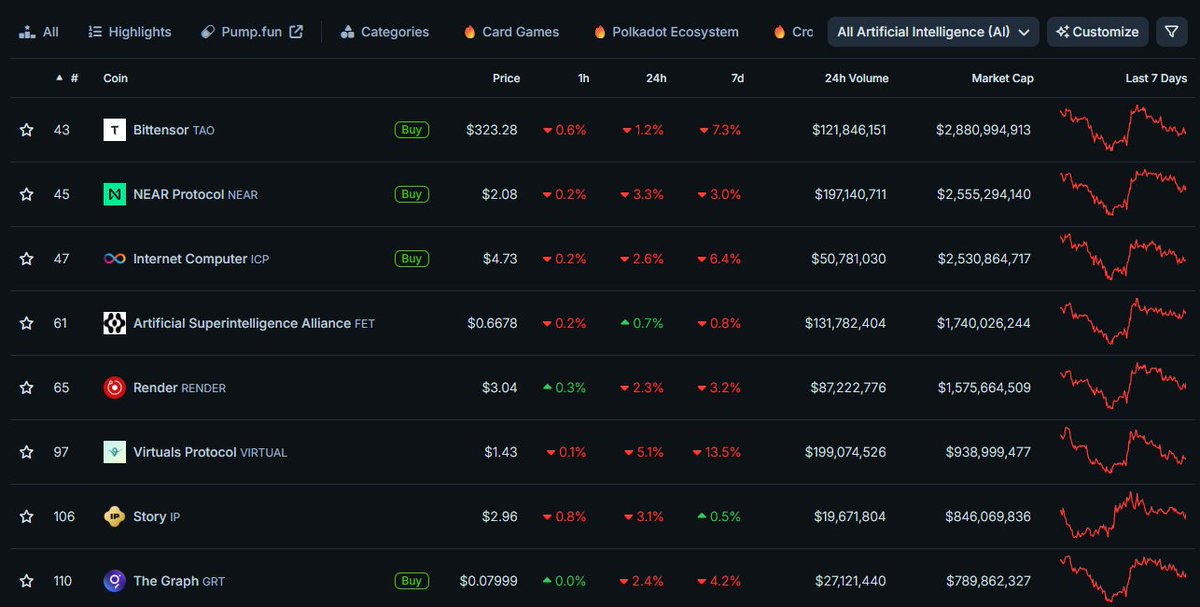Click the Render red logo icon

[115, 388]
